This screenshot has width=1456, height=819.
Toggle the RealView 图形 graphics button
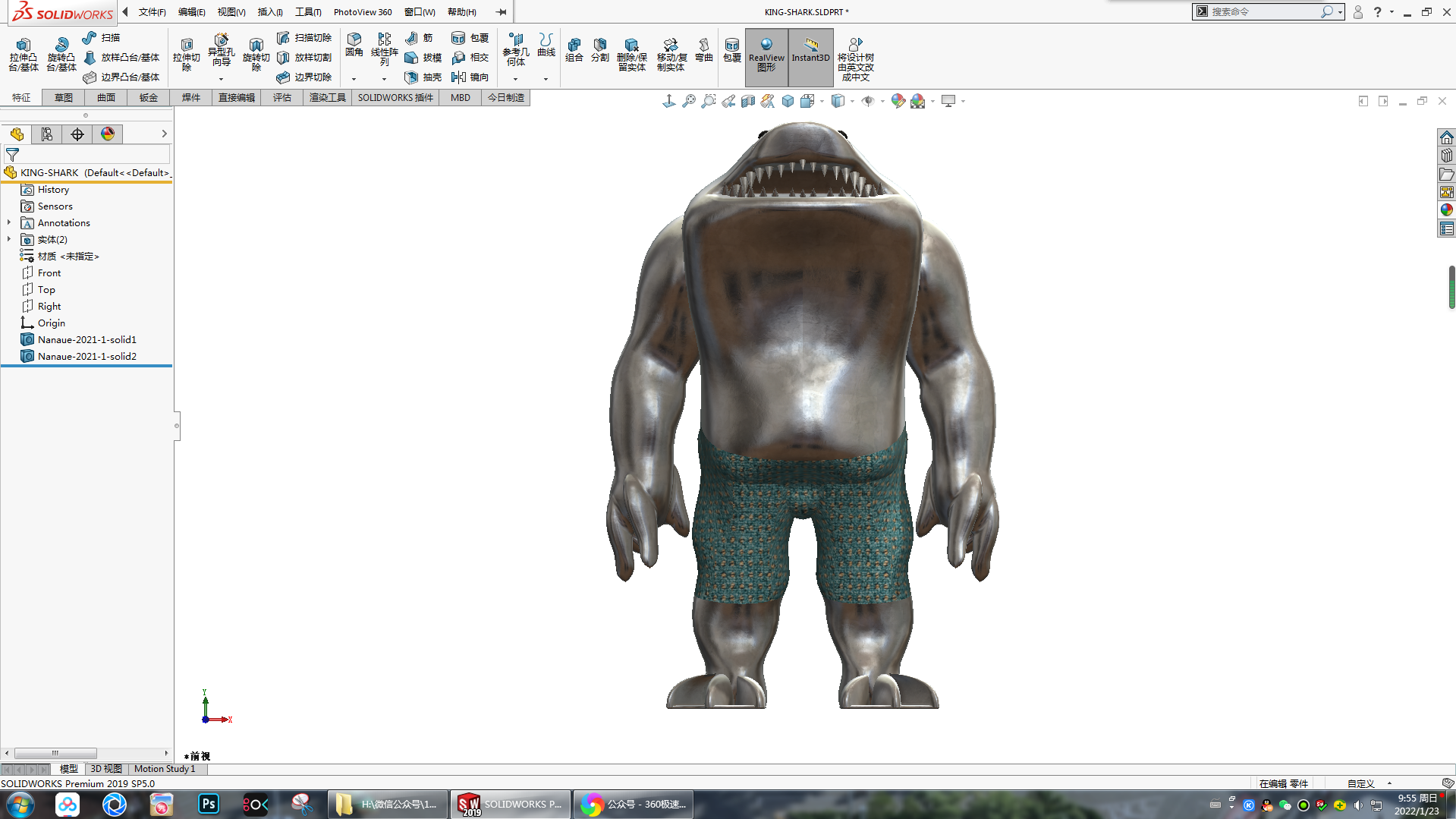pyautogui.click(x=766, y=57)
